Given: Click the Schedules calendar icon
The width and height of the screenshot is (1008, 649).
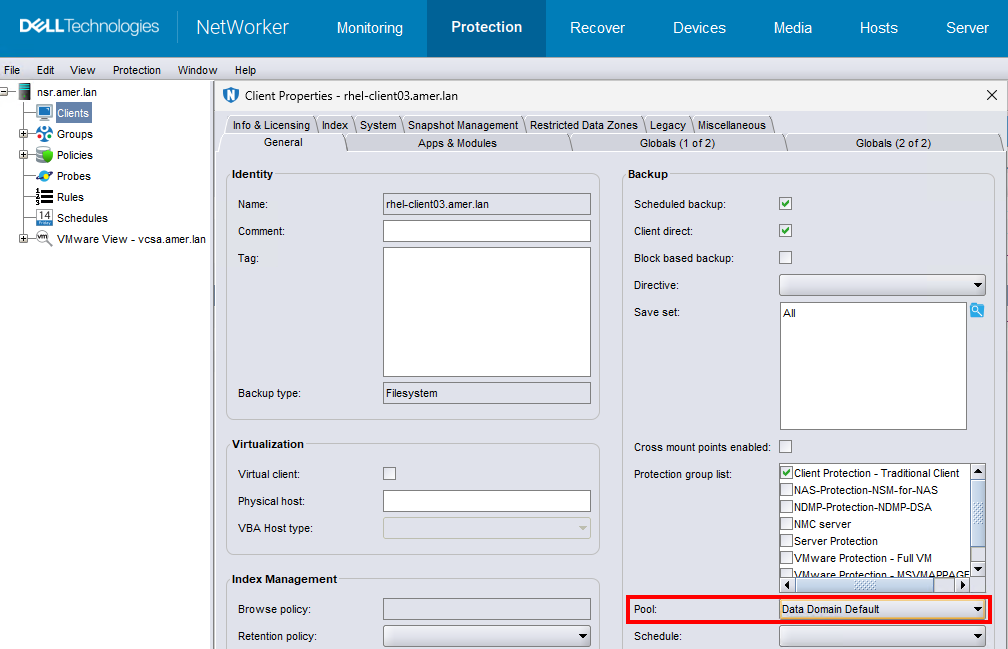Looking at the screenshot, I should [x=44, y=218].
